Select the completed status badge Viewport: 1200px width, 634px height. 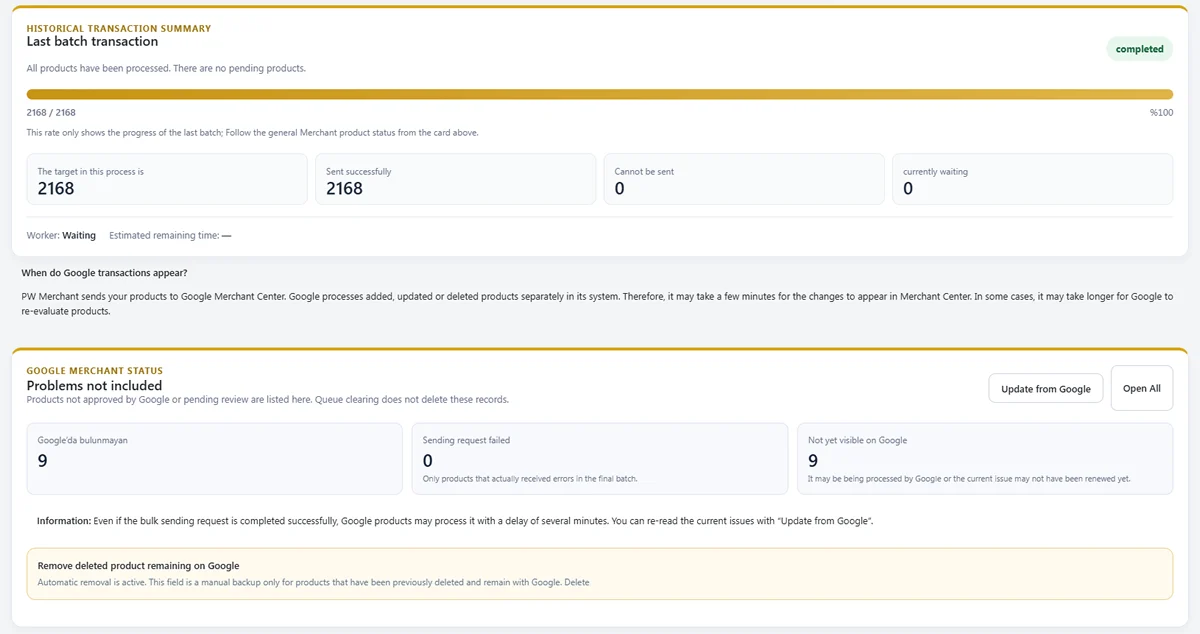(x=1140, y=49)
